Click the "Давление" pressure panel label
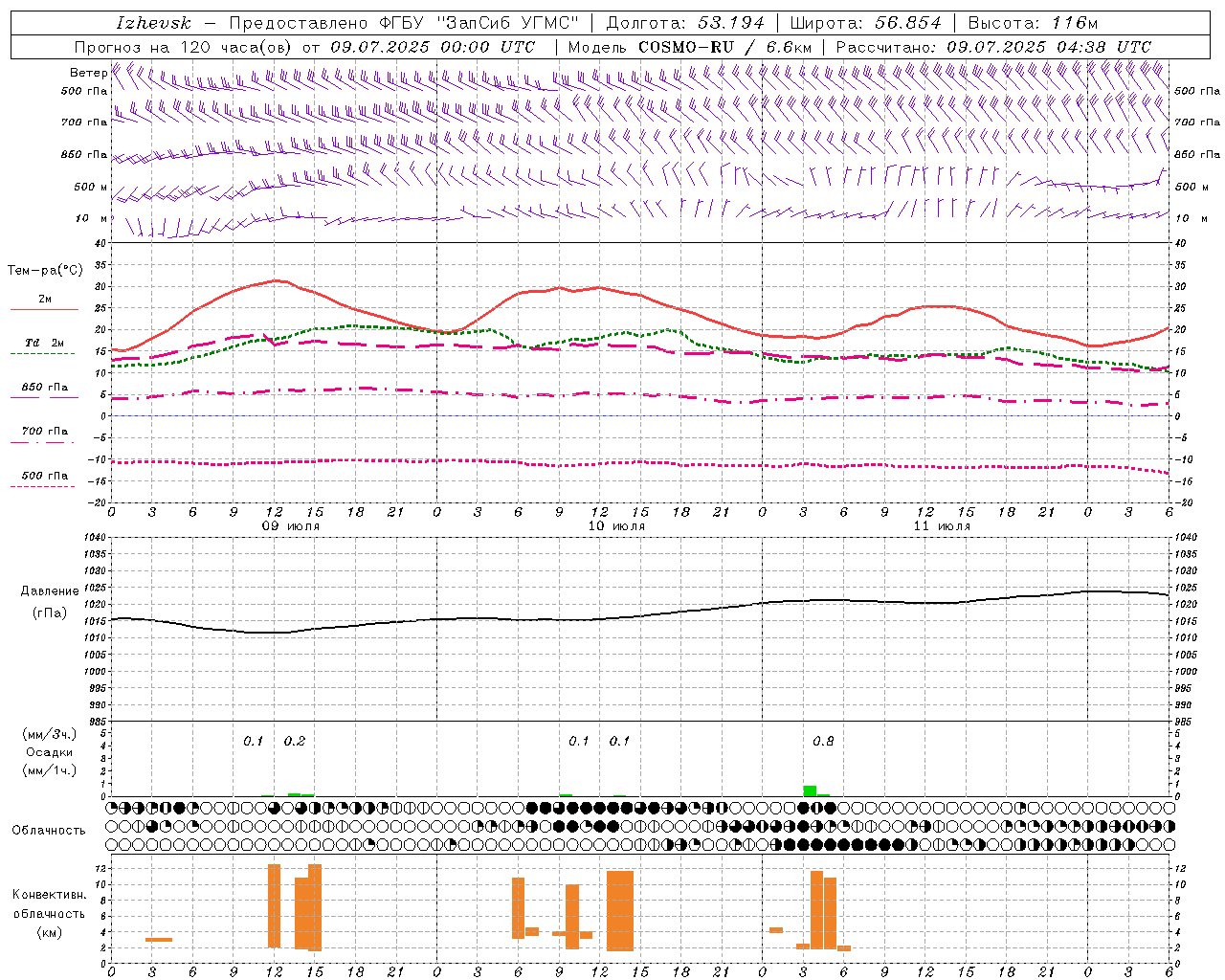Viewport: 1225px width, 980px height. [x=50, y=591]
